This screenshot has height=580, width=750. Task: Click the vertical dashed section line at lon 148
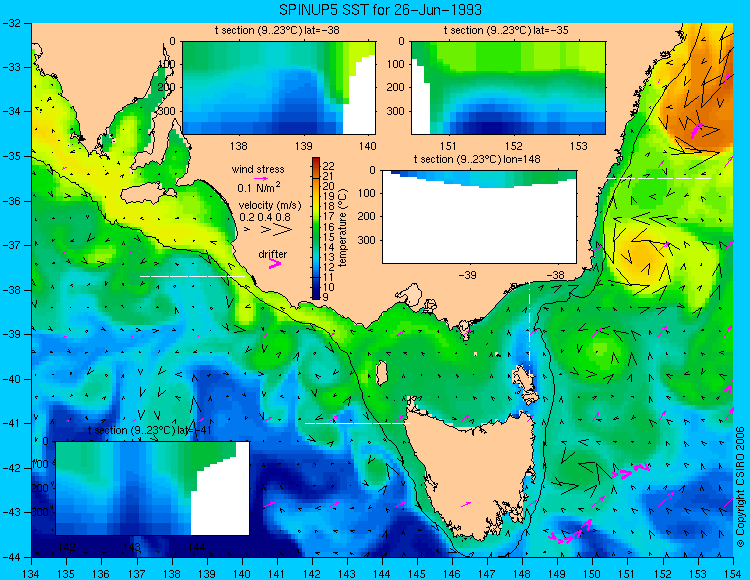coord(529,330)
